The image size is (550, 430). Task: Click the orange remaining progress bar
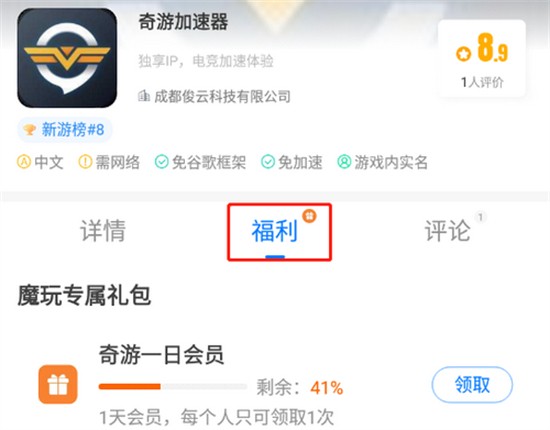[x=173, y=387]
